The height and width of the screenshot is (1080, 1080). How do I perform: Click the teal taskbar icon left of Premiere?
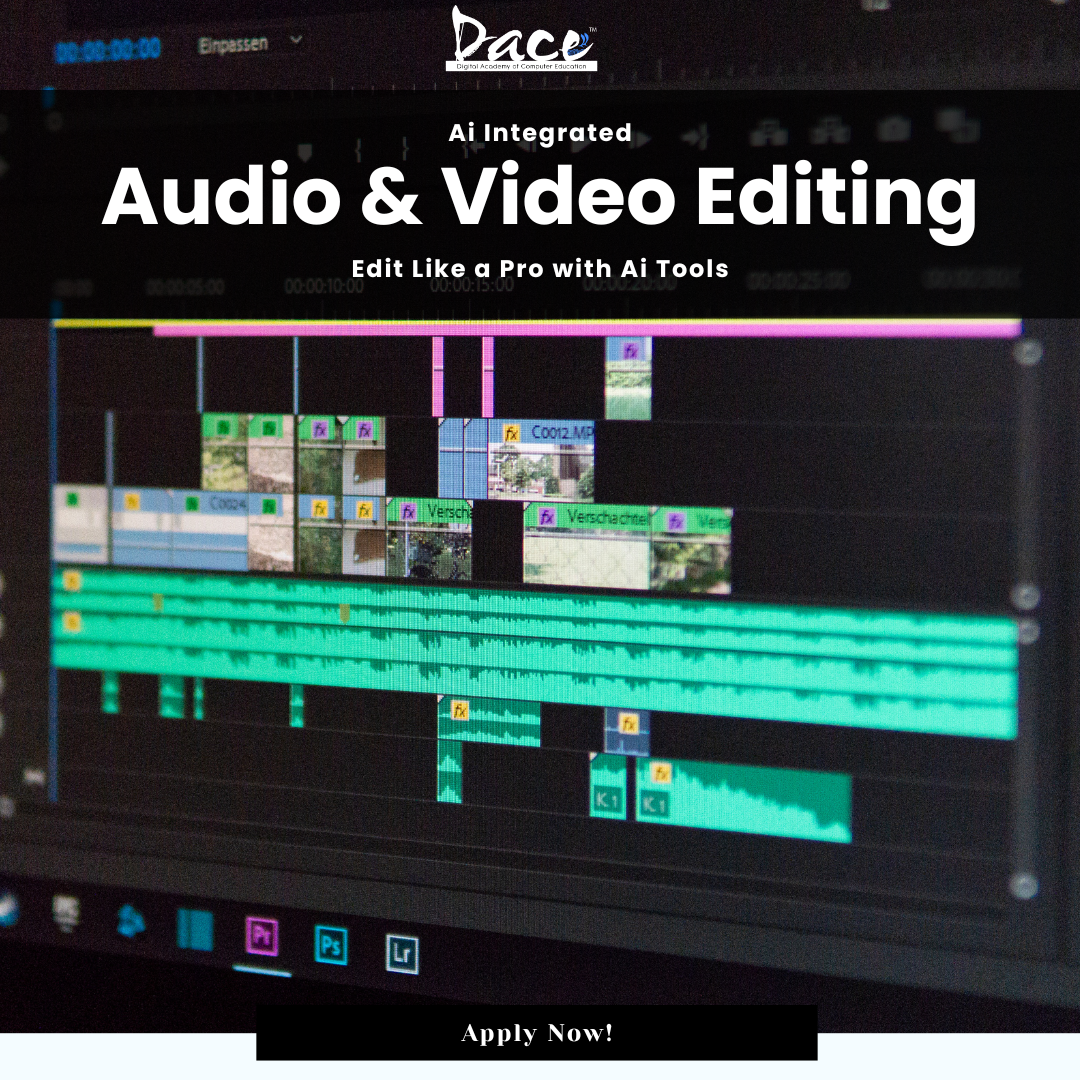point(195,930)
